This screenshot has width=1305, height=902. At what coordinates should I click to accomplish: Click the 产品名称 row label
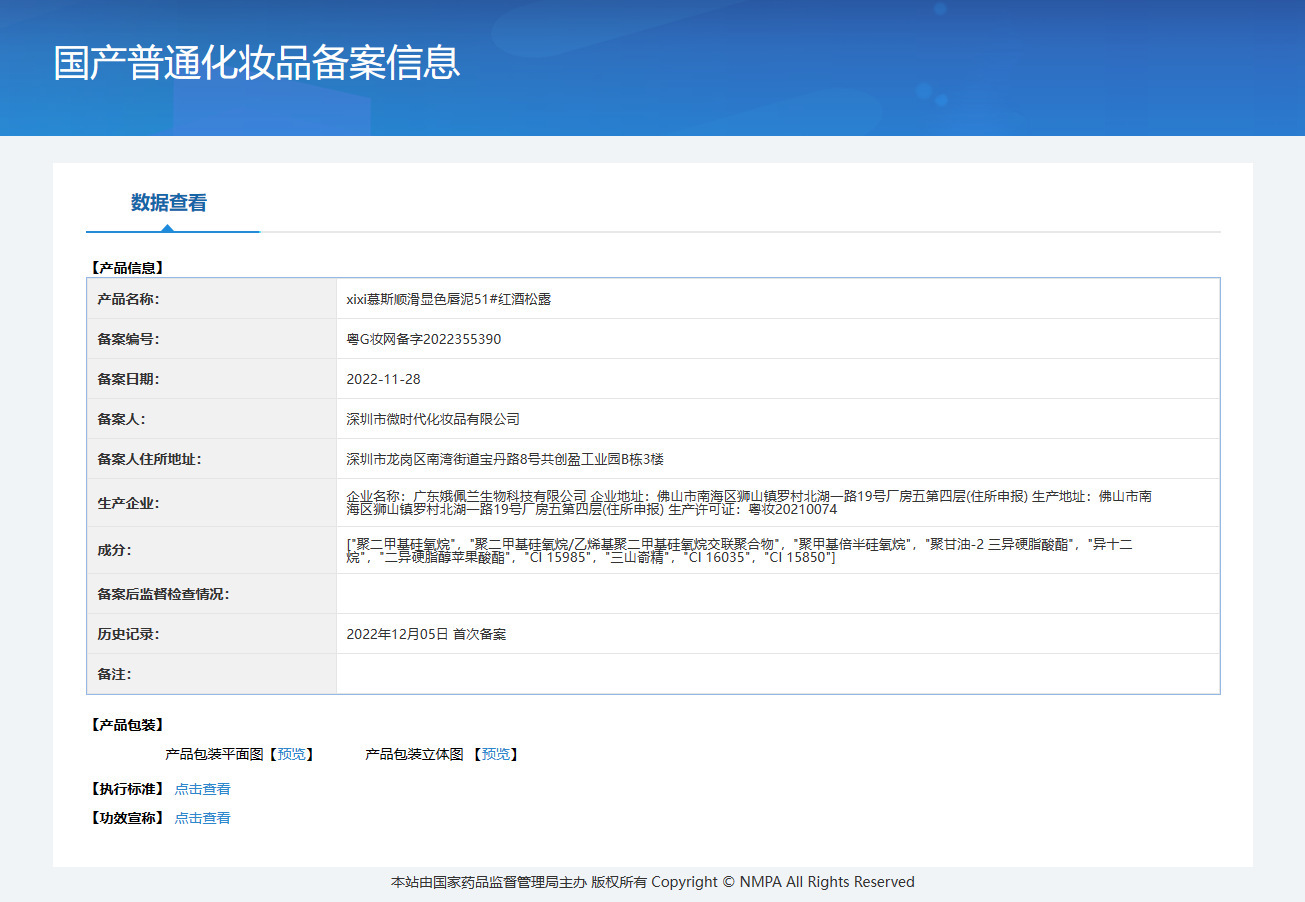[x=128, y=299]
